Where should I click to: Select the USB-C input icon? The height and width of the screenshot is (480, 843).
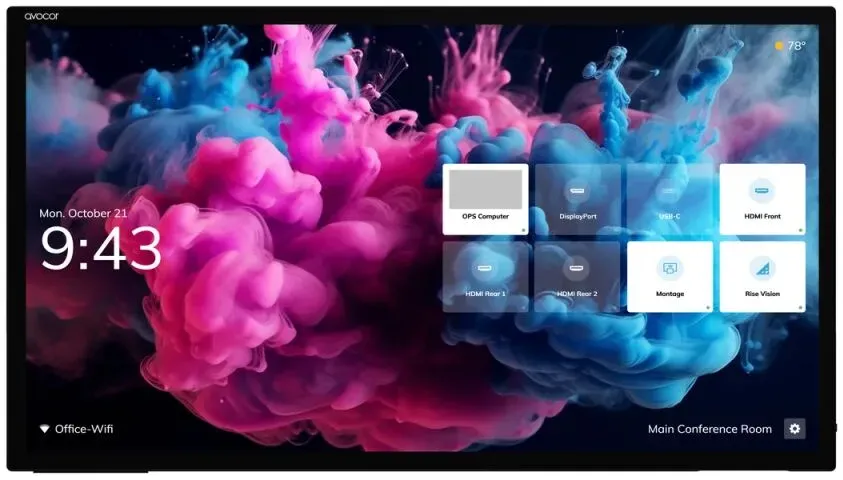[x=669, y=191]
